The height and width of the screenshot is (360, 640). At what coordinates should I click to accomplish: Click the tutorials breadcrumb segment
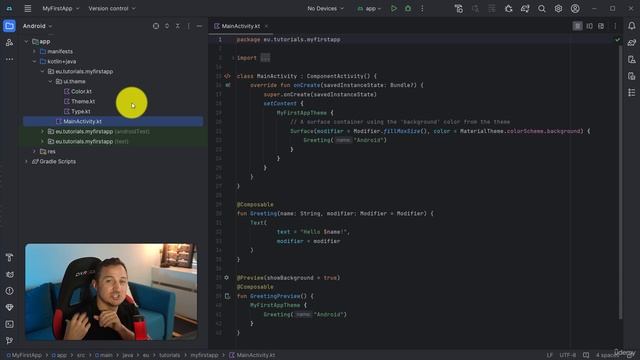coord(169,355)
